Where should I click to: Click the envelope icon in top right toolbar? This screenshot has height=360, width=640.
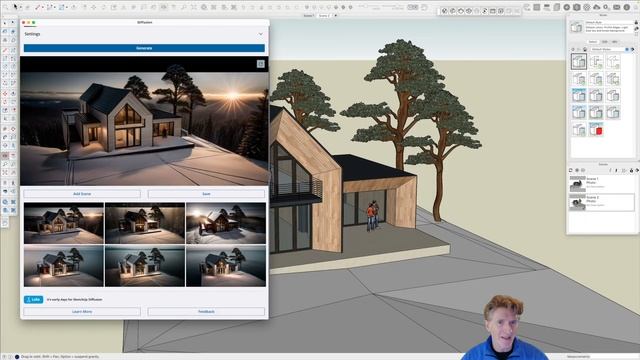coord(616,7)
